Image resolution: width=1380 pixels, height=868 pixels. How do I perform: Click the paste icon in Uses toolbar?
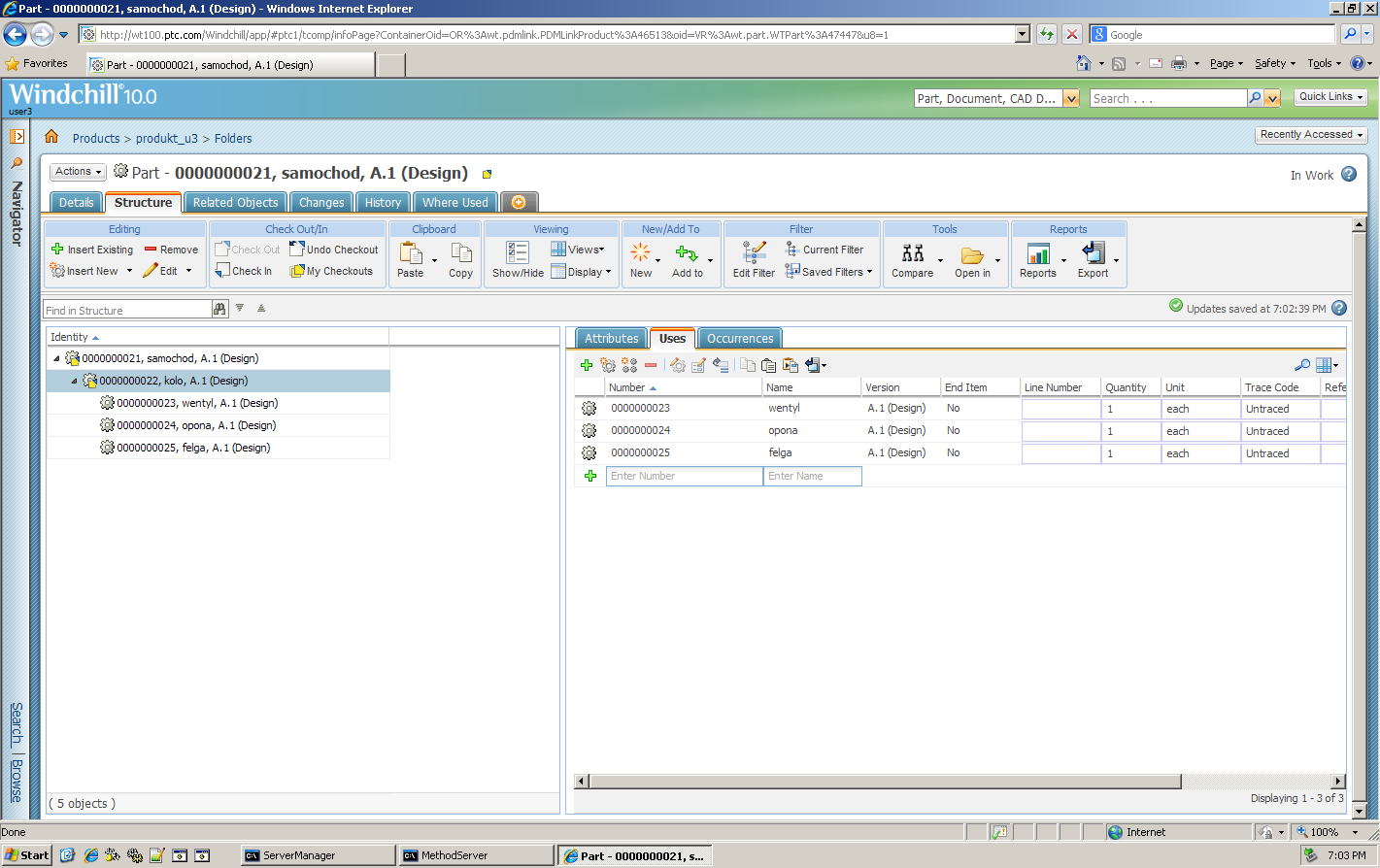click(768, 365)
